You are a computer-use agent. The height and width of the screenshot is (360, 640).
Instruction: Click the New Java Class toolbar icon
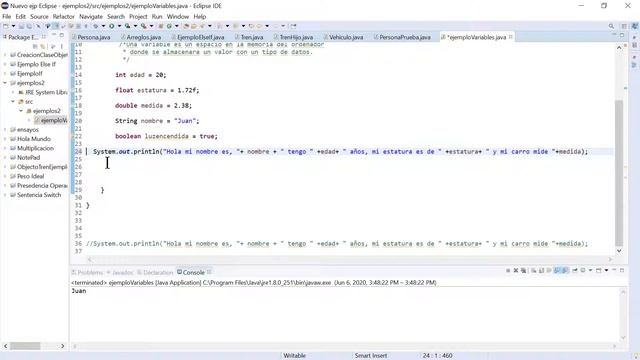pyautogui.click(x=169, y=26)
